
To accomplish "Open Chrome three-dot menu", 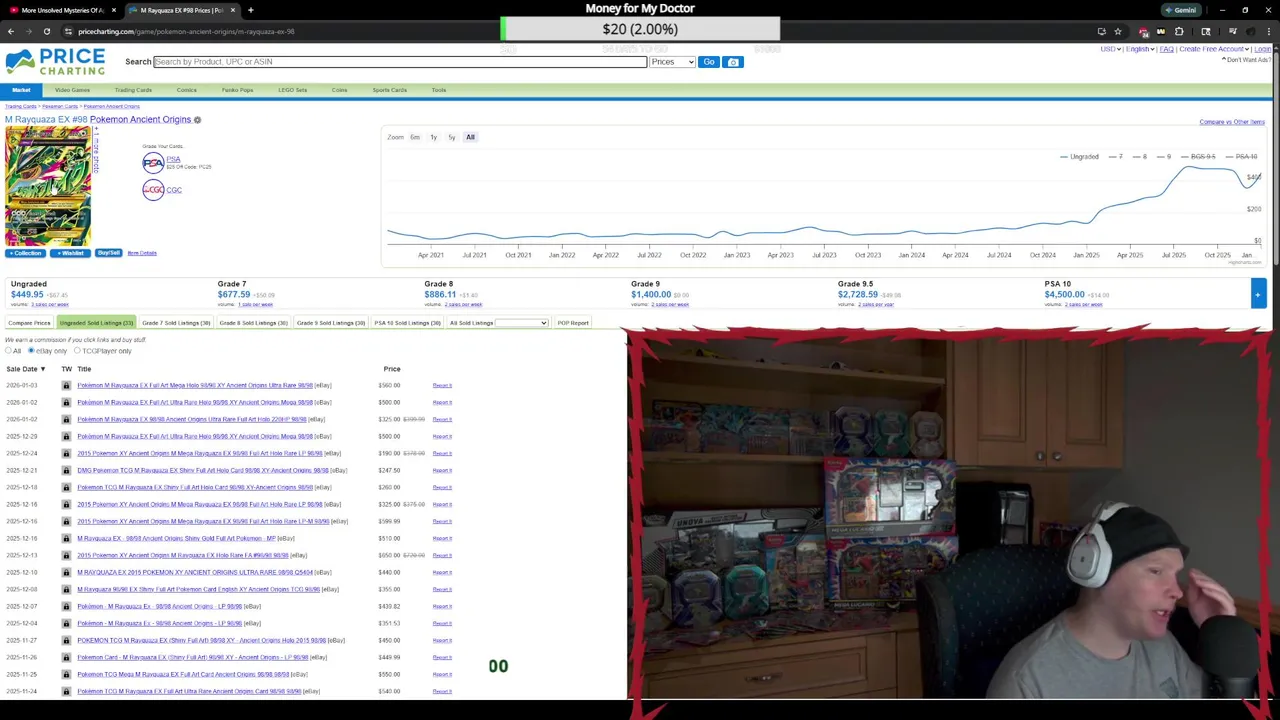I will point(1268,31).
